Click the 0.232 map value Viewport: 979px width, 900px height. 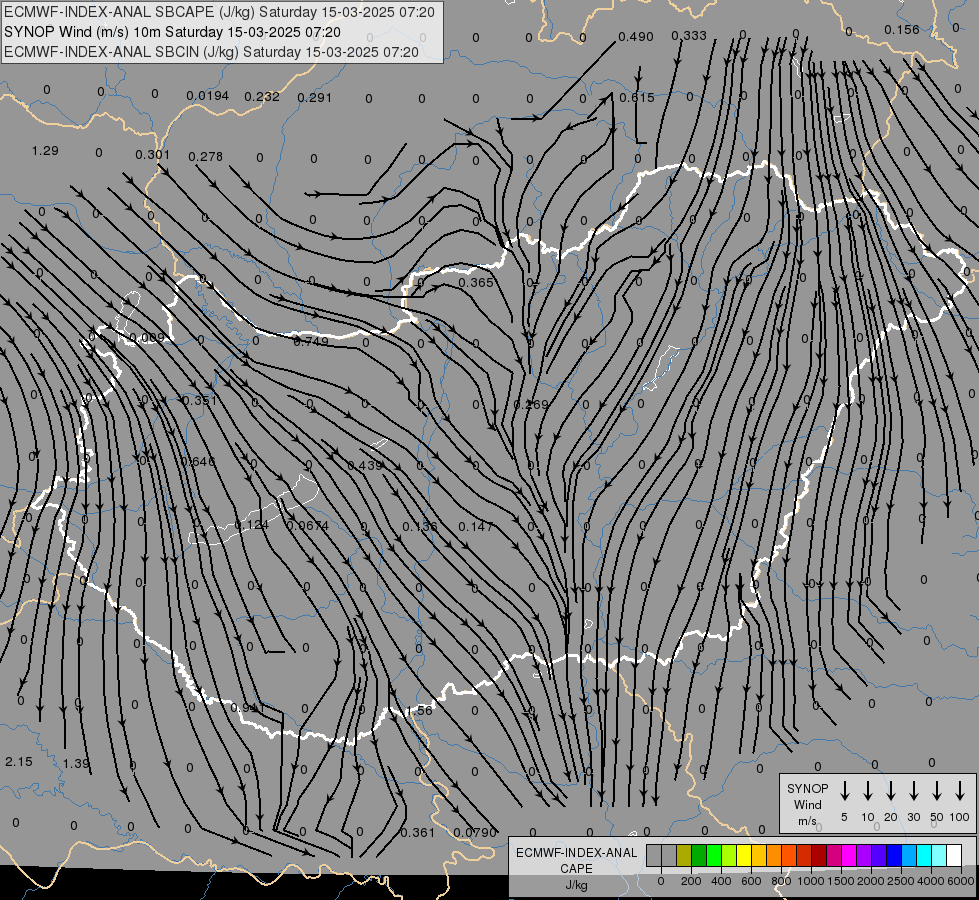point(262,96)
